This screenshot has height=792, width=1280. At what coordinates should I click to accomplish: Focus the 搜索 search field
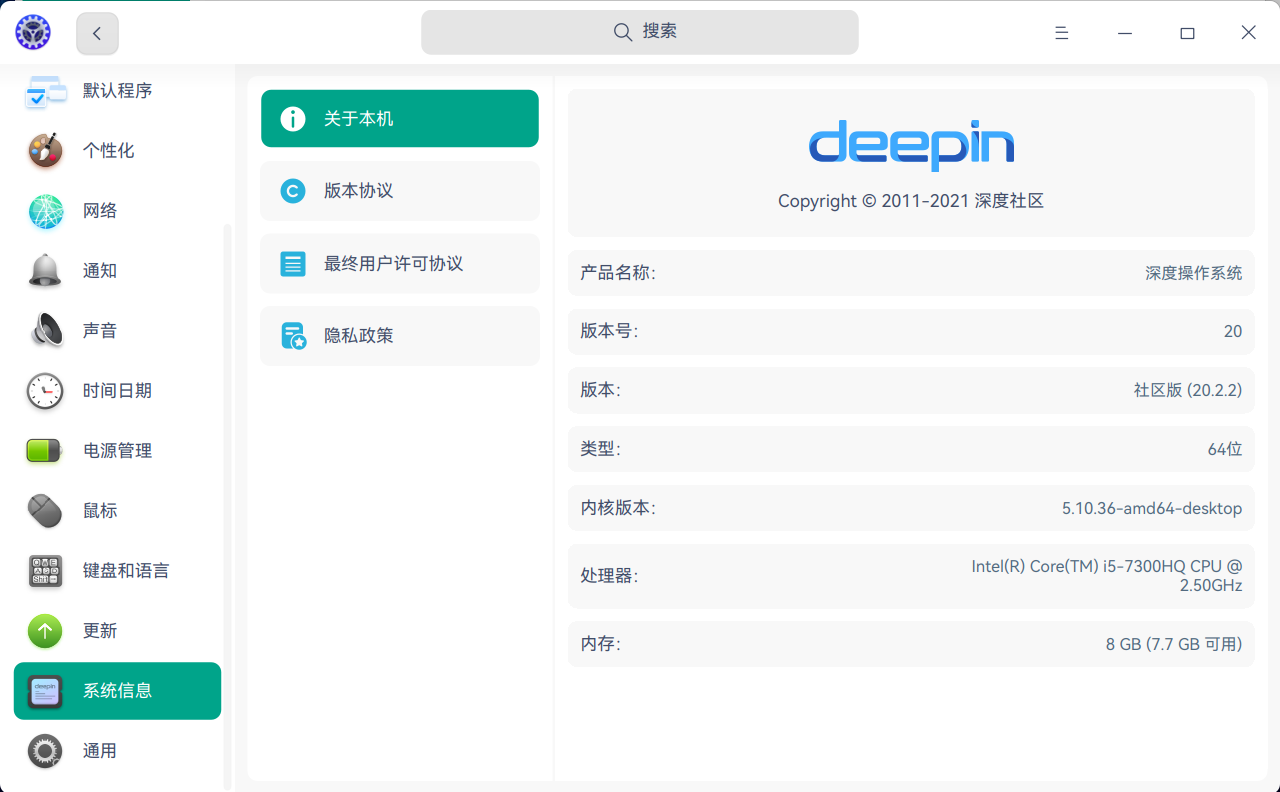[640, 32]
